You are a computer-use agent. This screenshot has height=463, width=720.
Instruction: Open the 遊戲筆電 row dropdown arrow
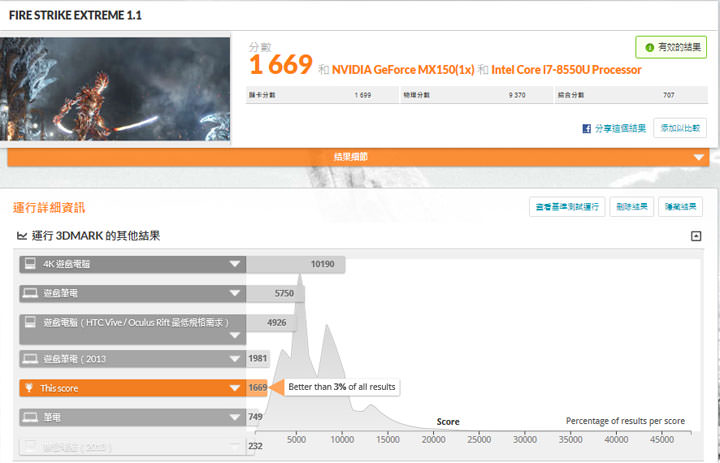click(x=235, y=294)
